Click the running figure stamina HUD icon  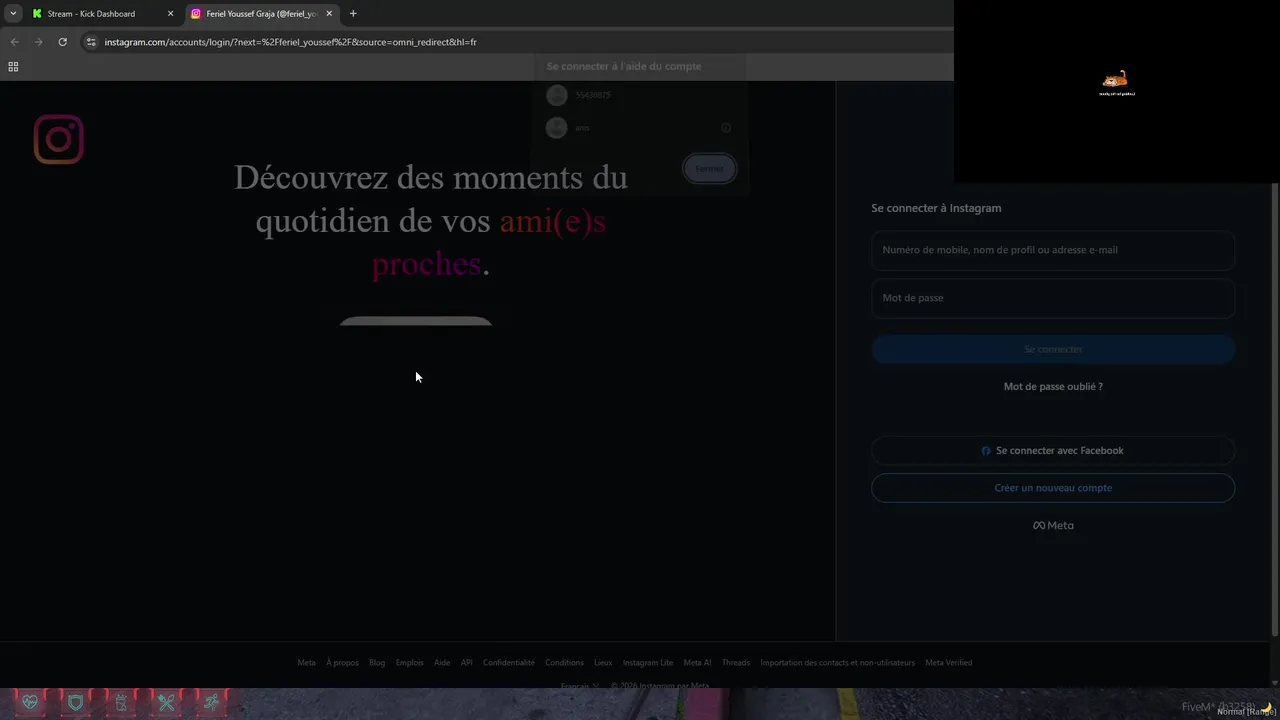[x=211, y=703]
